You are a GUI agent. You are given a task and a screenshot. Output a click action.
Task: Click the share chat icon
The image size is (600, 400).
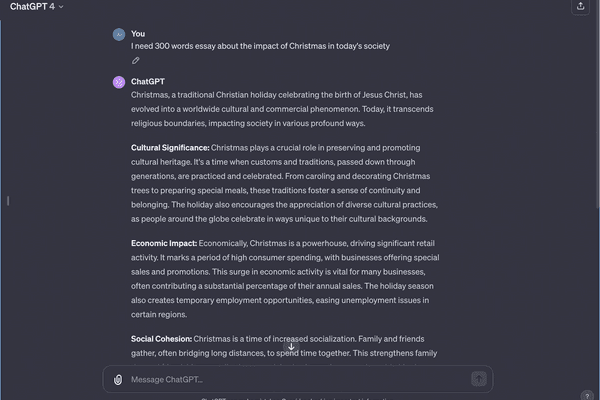tap(582, 7)
